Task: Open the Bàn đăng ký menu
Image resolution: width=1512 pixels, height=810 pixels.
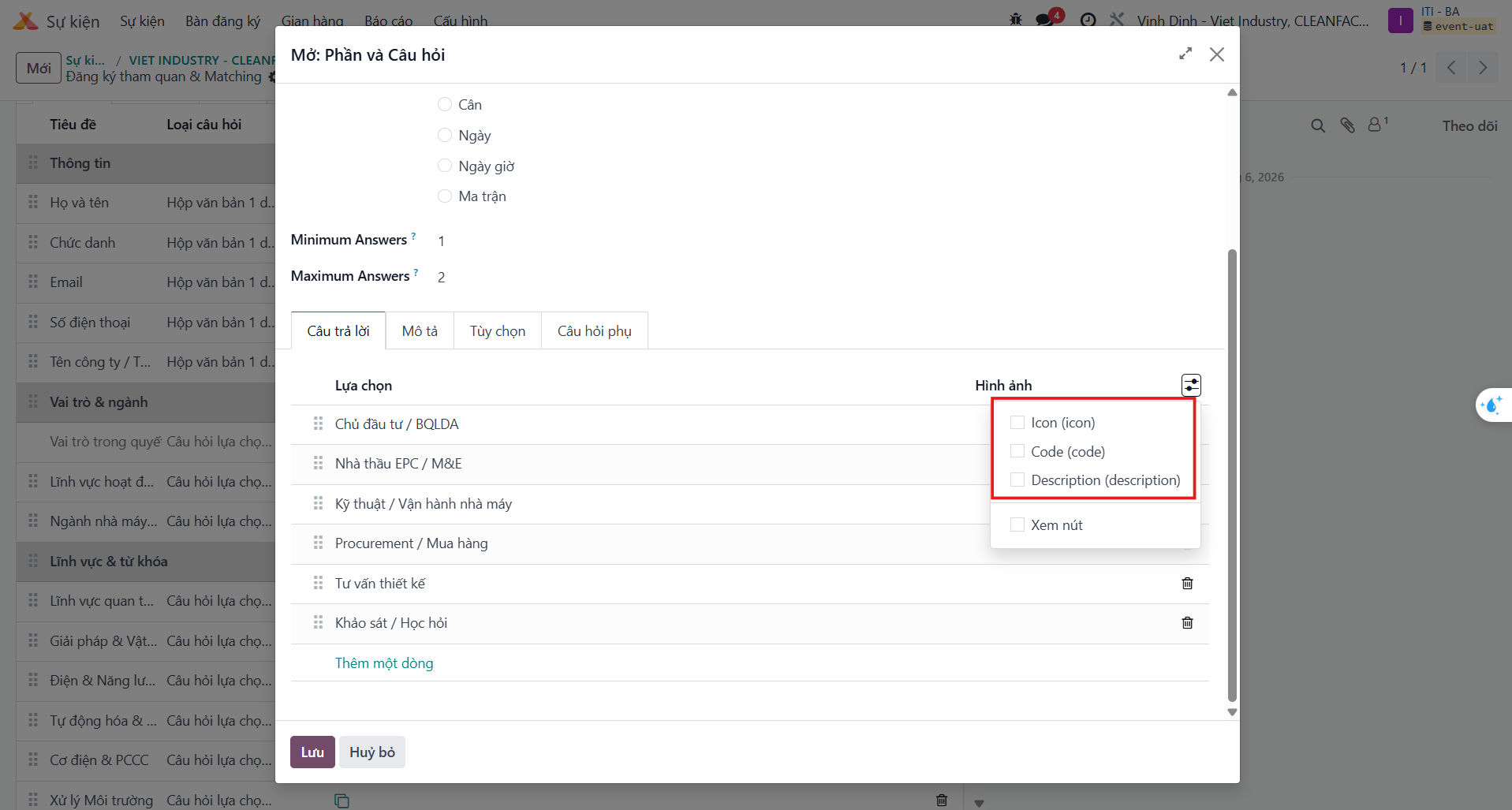Action: click(222, 21)
